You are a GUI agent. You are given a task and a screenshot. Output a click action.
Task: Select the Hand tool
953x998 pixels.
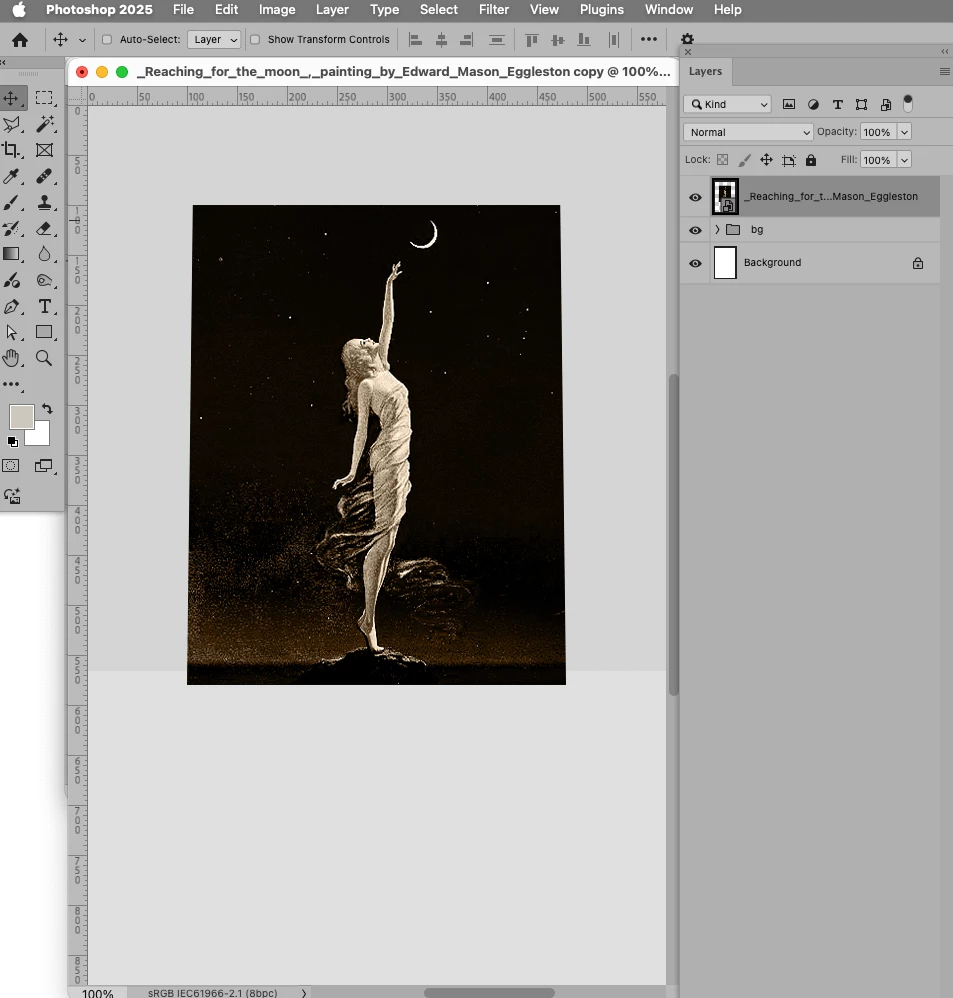point(11,358)
